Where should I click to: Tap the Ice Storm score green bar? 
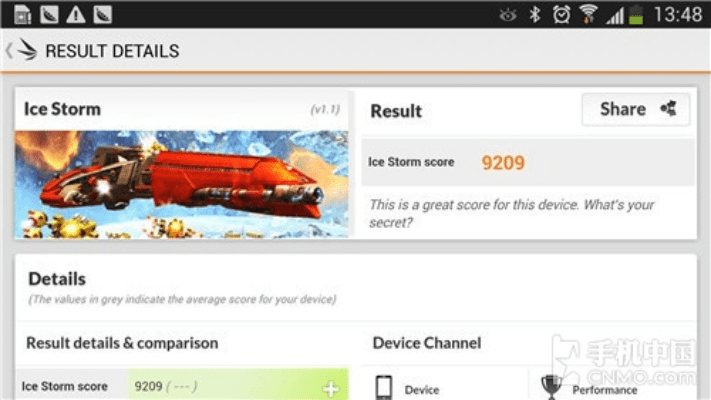[x=238, y=385]
